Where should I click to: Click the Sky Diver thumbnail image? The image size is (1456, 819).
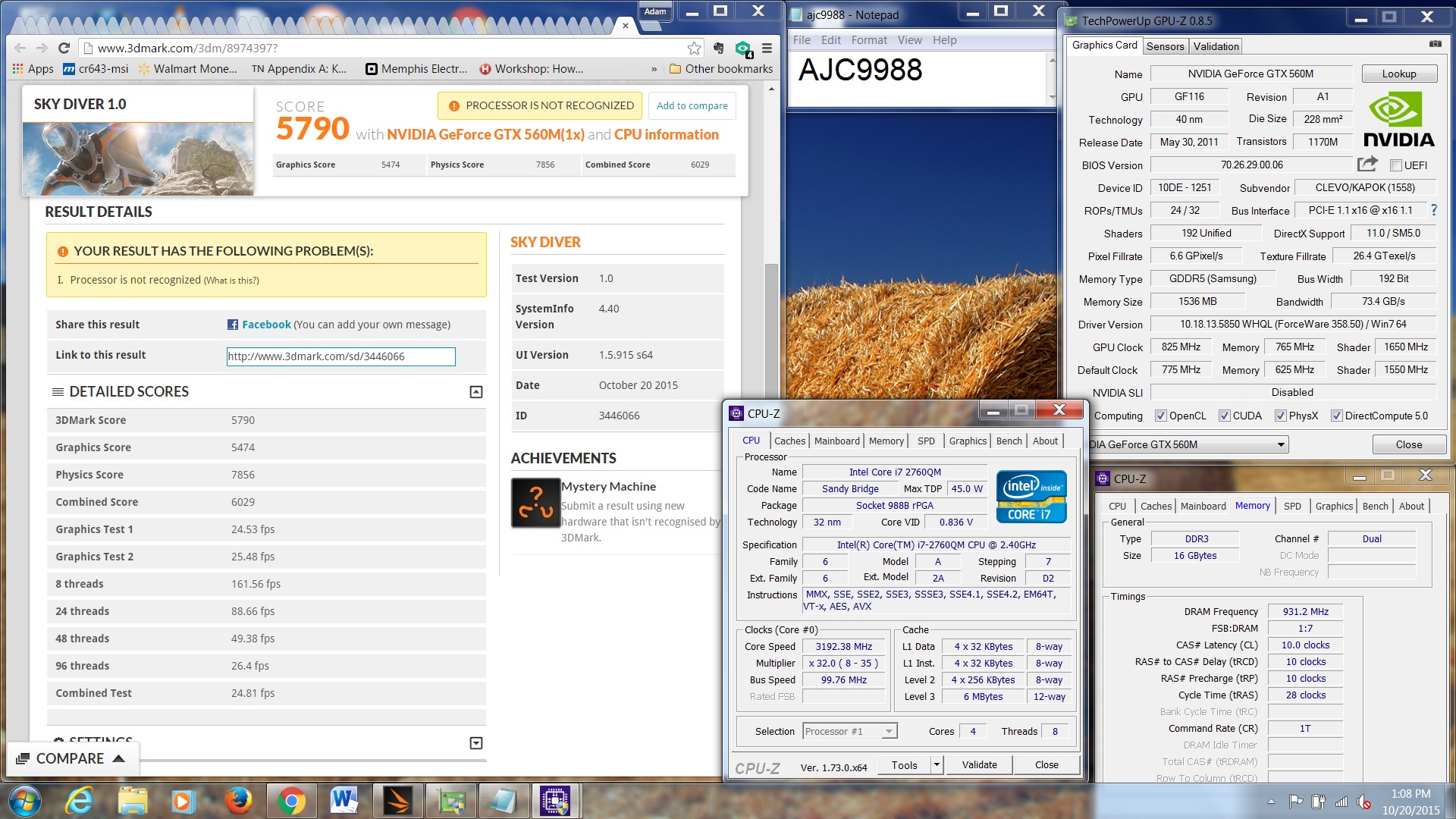click(138, 158)
